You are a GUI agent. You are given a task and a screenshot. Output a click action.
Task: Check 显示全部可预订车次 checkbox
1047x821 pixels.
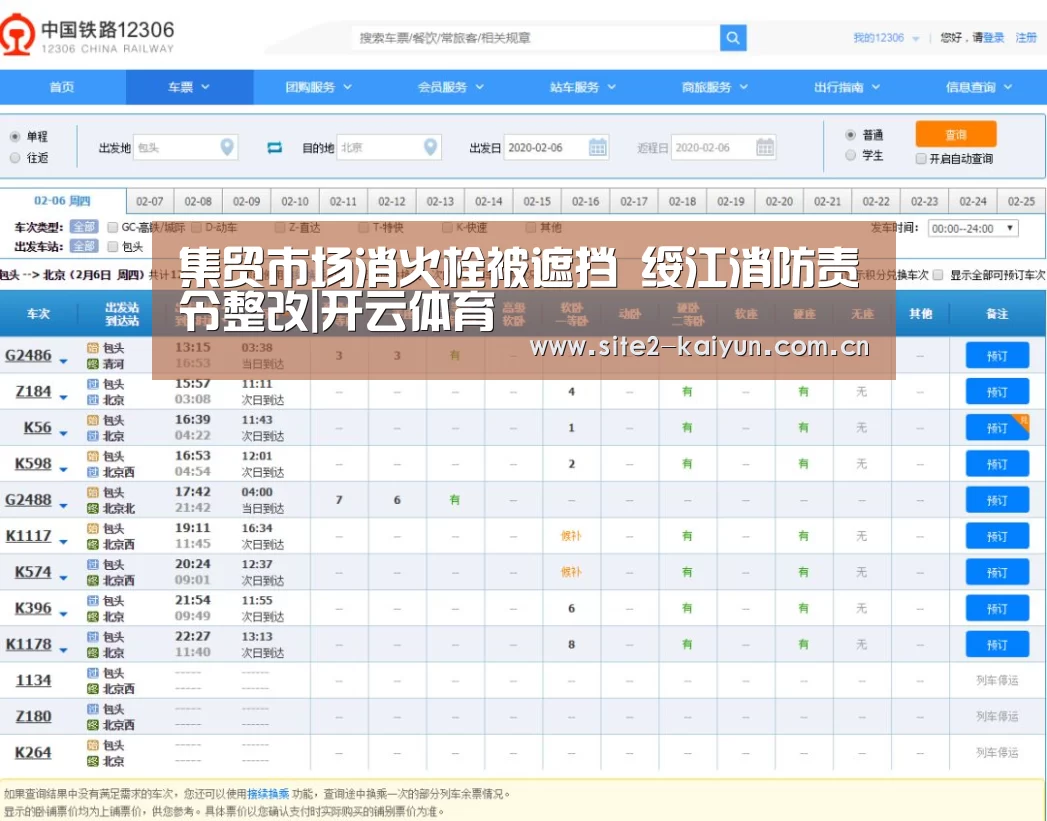point(938,275)
